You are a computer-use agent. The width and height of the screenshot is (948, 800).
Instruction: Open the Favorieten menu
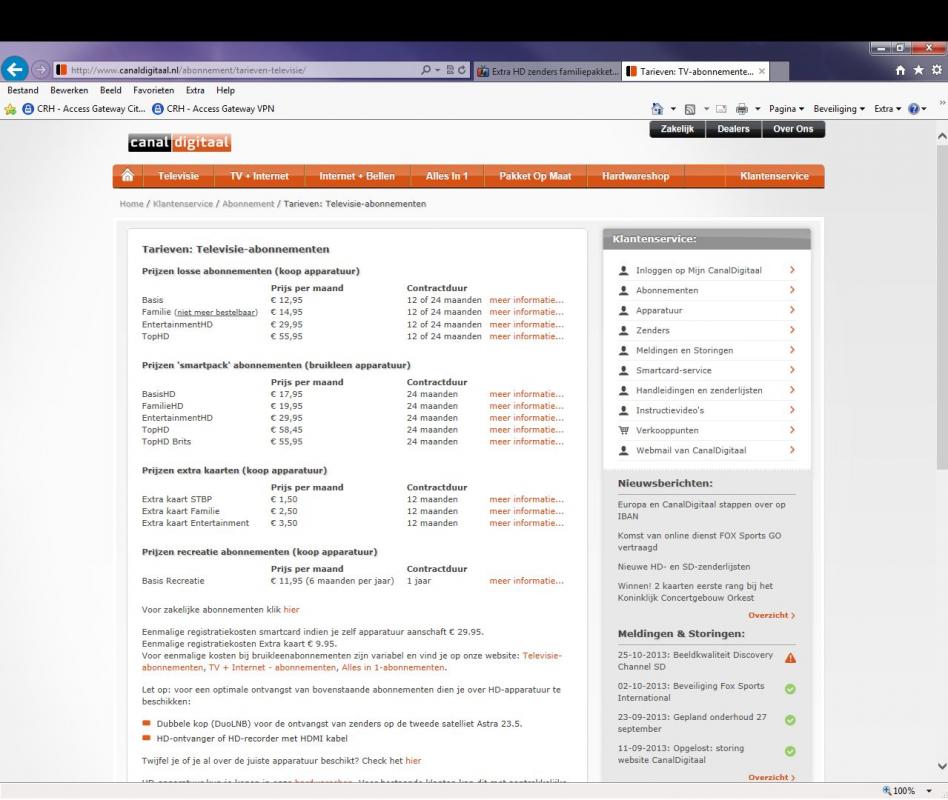[154, 90]
